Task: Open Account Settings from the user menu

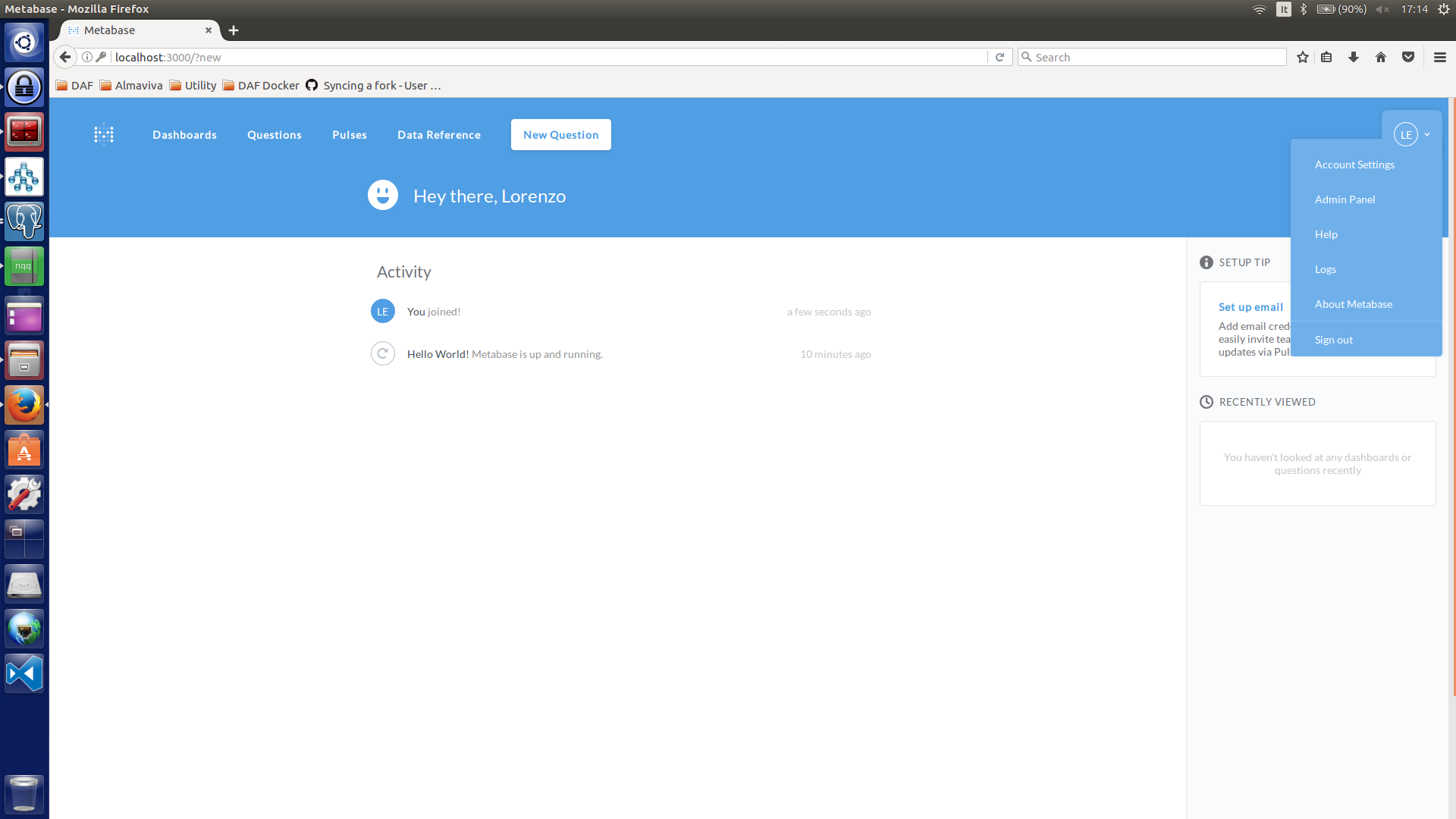Action: point(1354,165)
